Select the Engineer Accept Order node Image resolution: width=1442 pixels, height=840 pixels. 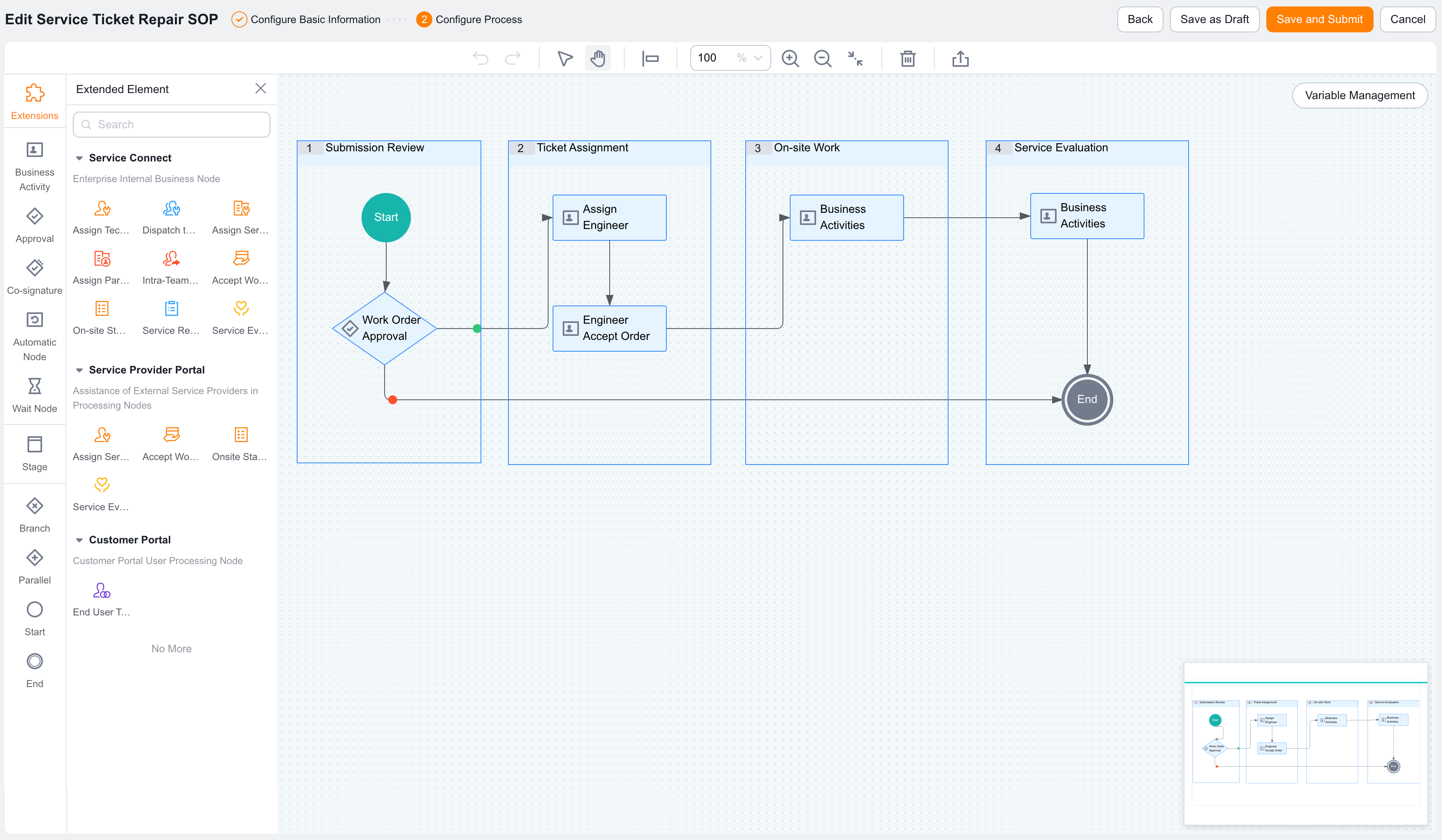pos(609,328)
